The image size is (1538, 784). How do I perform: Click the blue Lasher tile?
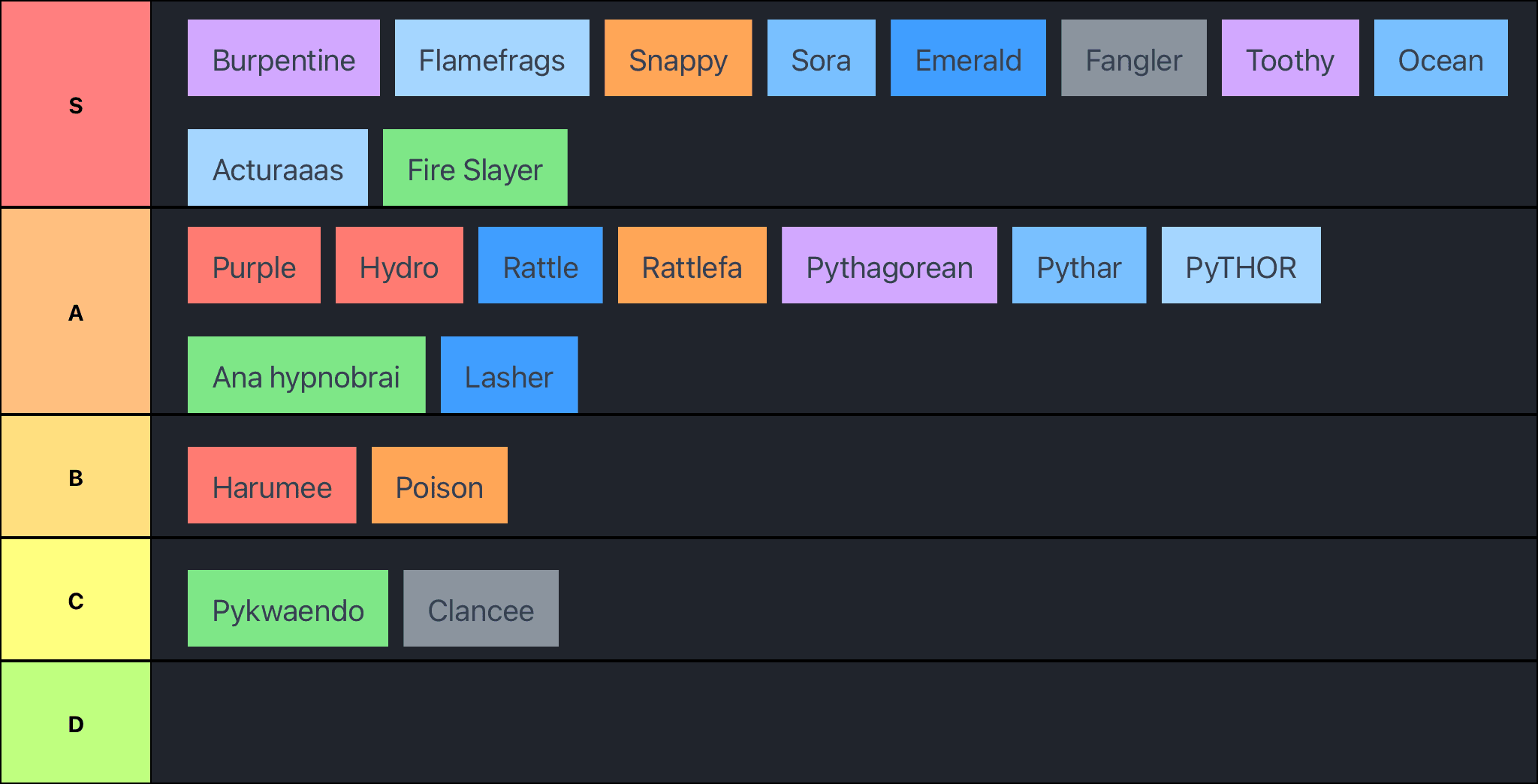pos(508,375)
